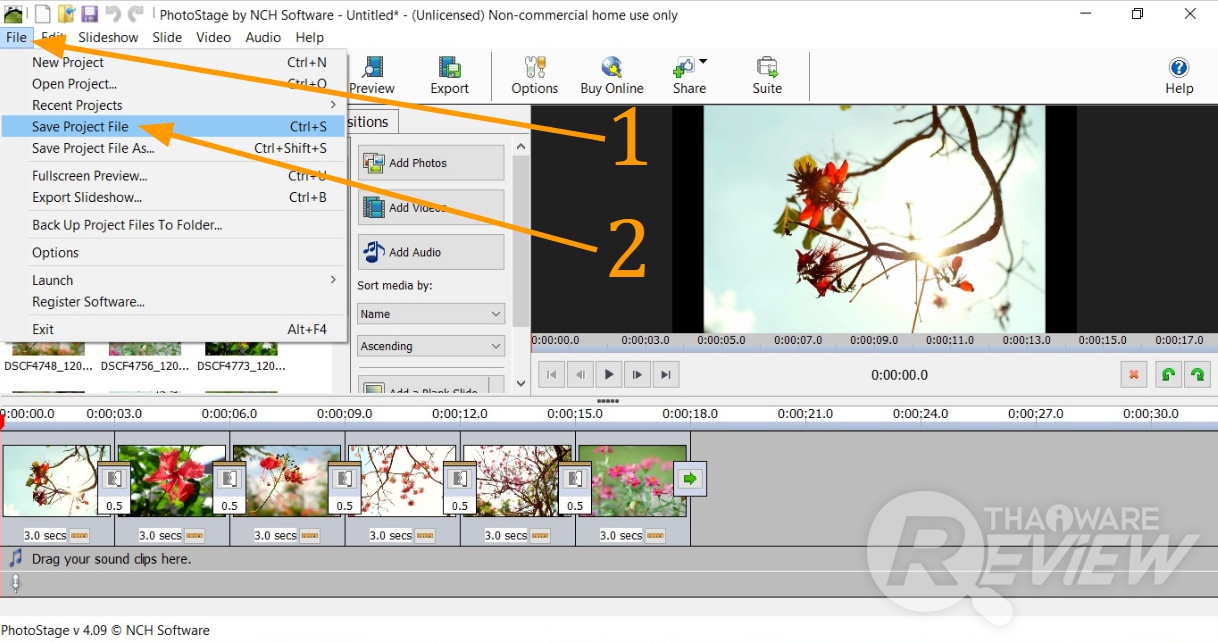Click the Export toolbar icon

click(450, 67)
